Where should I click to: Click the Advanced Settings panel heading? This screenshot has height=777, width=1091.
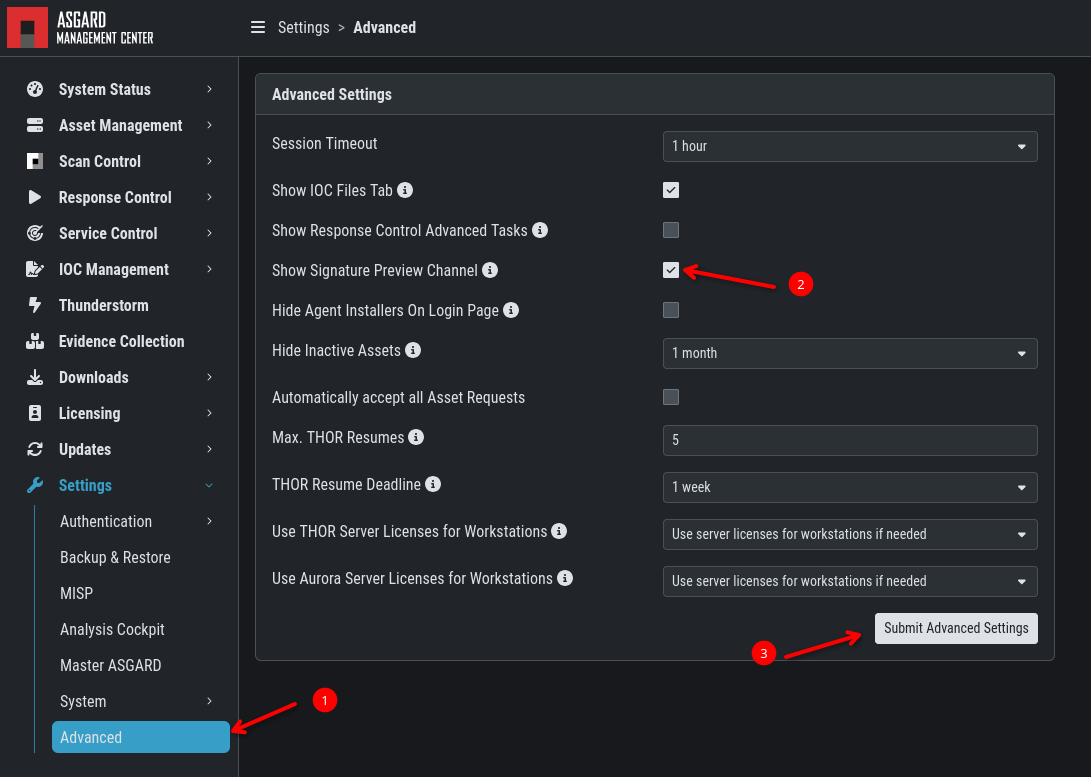tap(332, 95)
